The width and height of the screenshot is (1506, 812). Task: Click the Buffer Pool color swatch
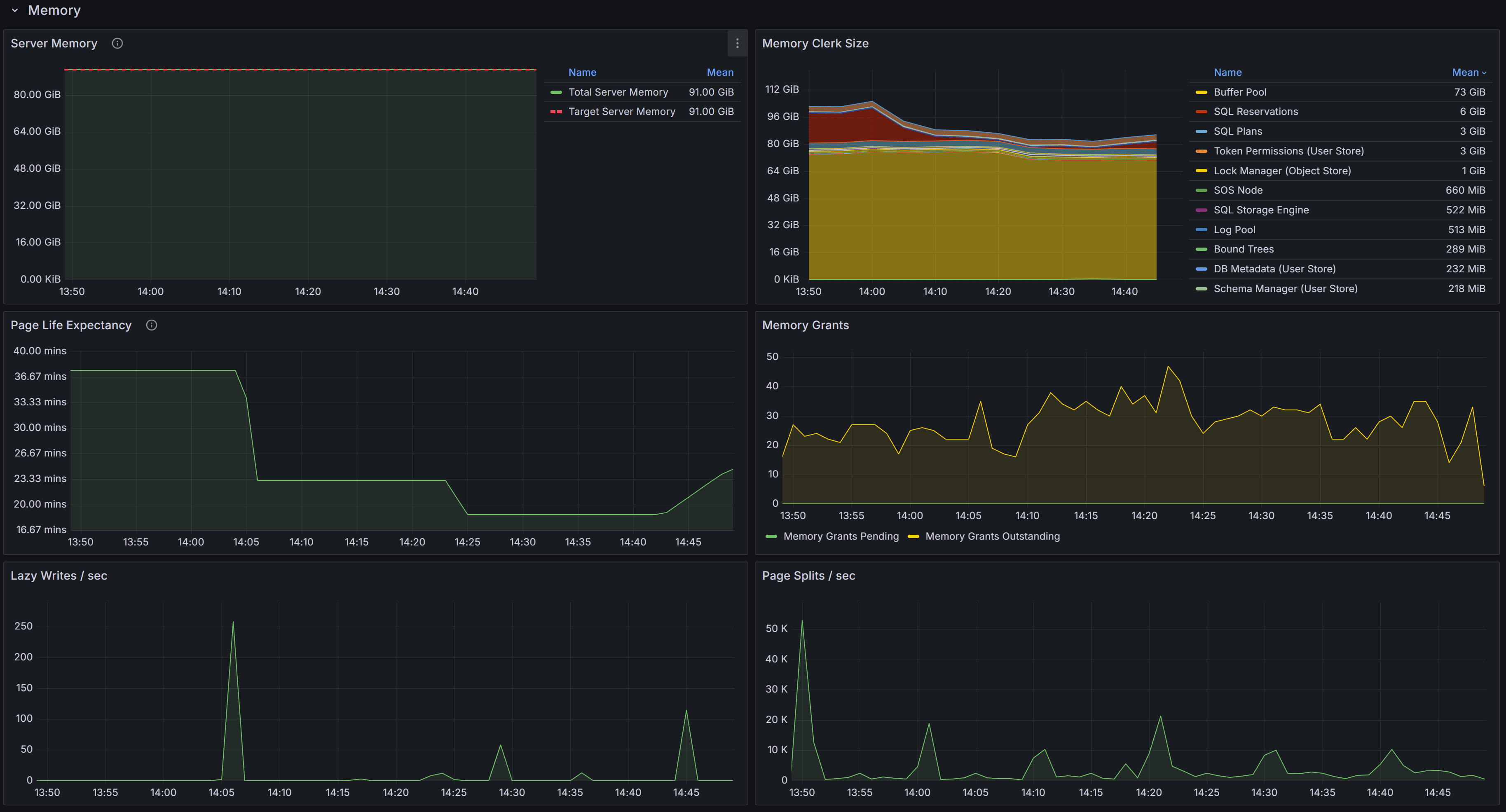tap(1201, 92)
